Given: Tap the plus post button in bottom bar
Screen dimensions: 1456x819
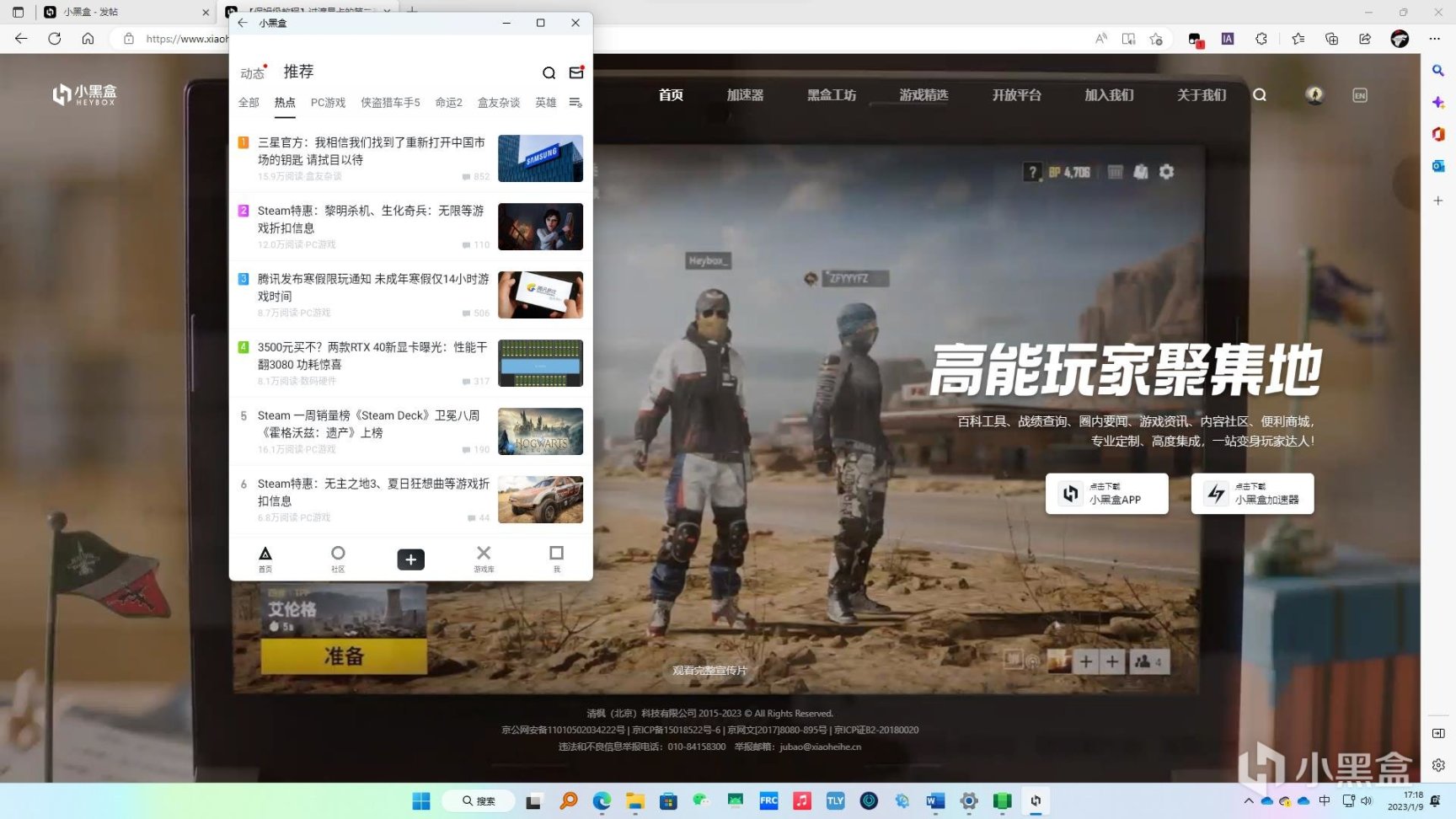Looking at the screenshot, I should click(x=411, y=559).
